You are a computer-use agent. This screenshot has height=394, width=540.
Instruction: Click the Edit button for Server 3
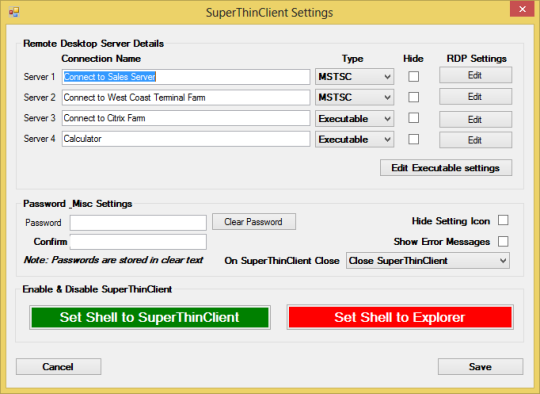click(475, 120)
